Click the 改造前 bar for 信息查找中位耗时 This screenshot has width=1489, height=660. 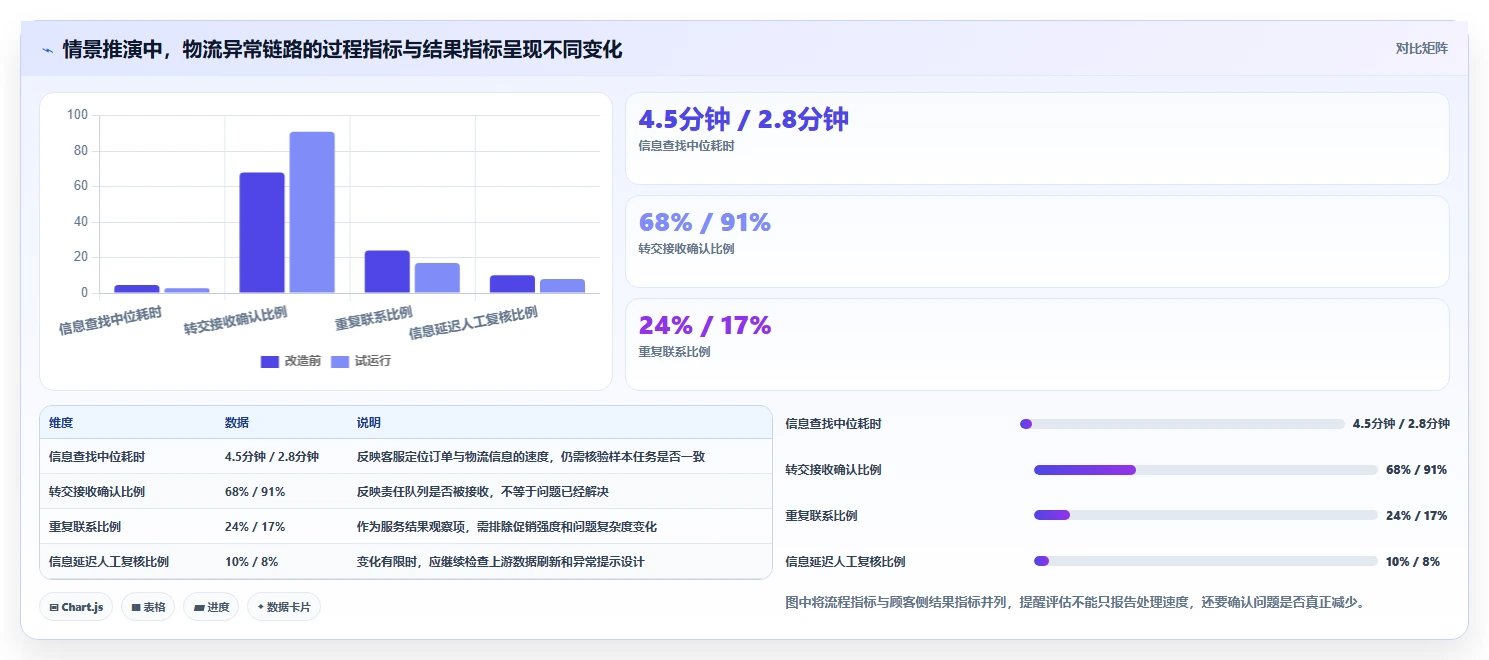137,289
